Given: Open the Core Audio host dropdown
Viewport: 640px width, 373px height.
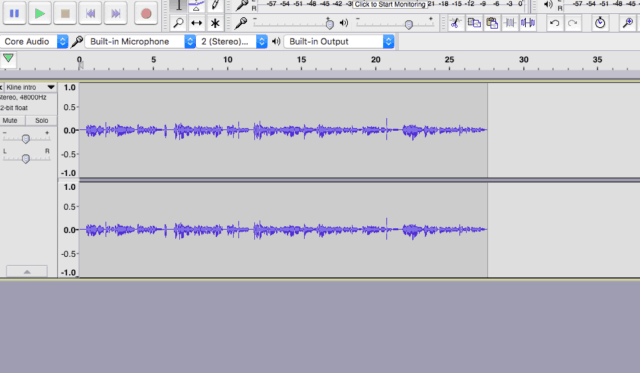Looking at the screenshot, I should click(34, 42).
